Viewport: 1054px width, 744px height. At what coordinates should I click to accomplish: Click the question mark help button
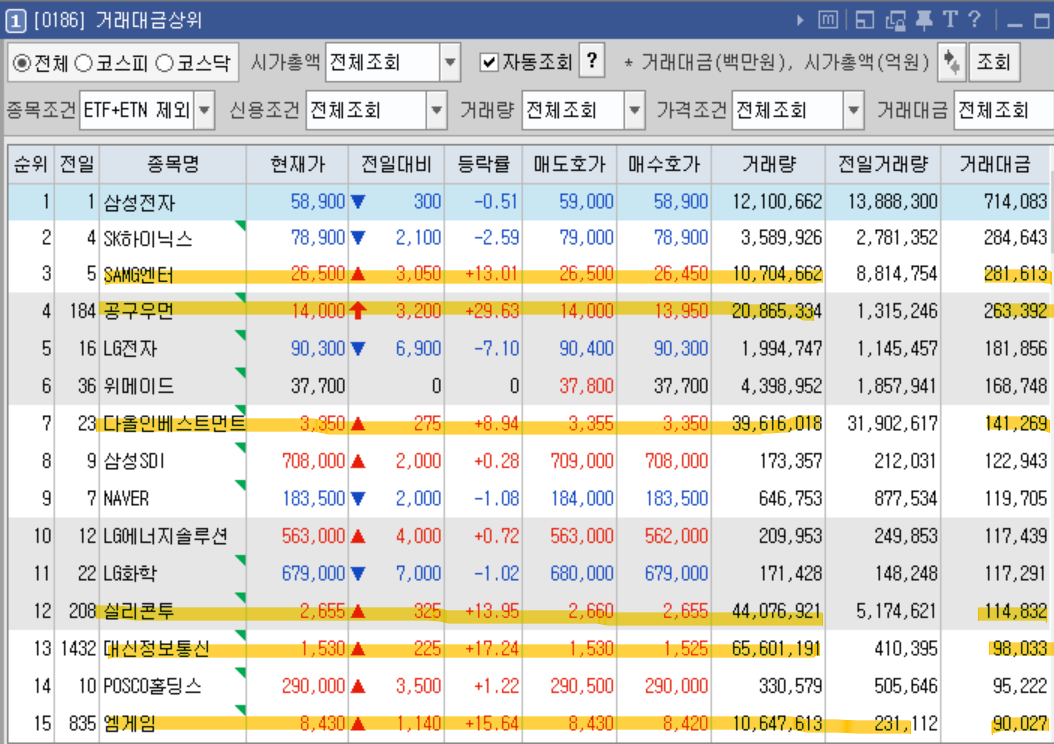[x=592, y=62]
